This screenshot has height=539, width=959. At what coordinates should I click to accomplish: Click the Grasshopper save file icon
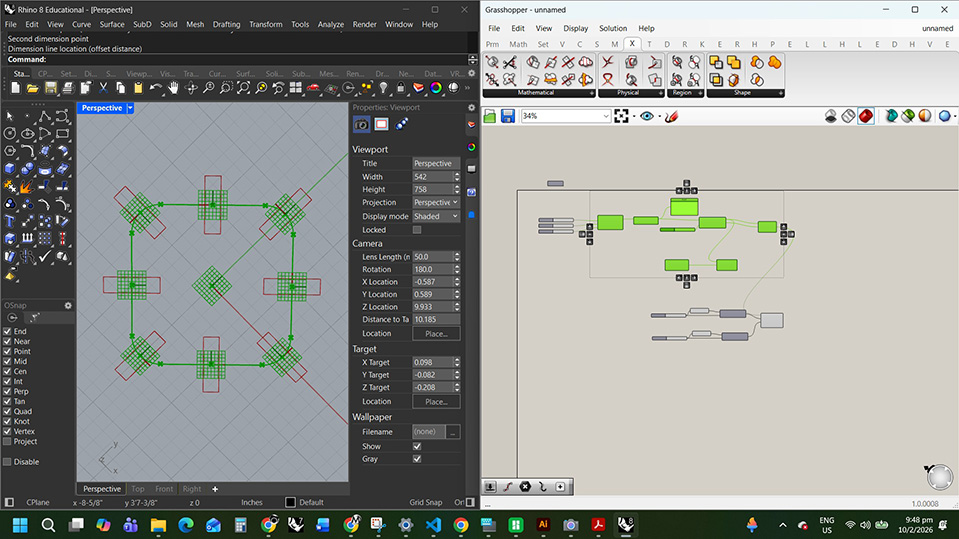point(508,116)
